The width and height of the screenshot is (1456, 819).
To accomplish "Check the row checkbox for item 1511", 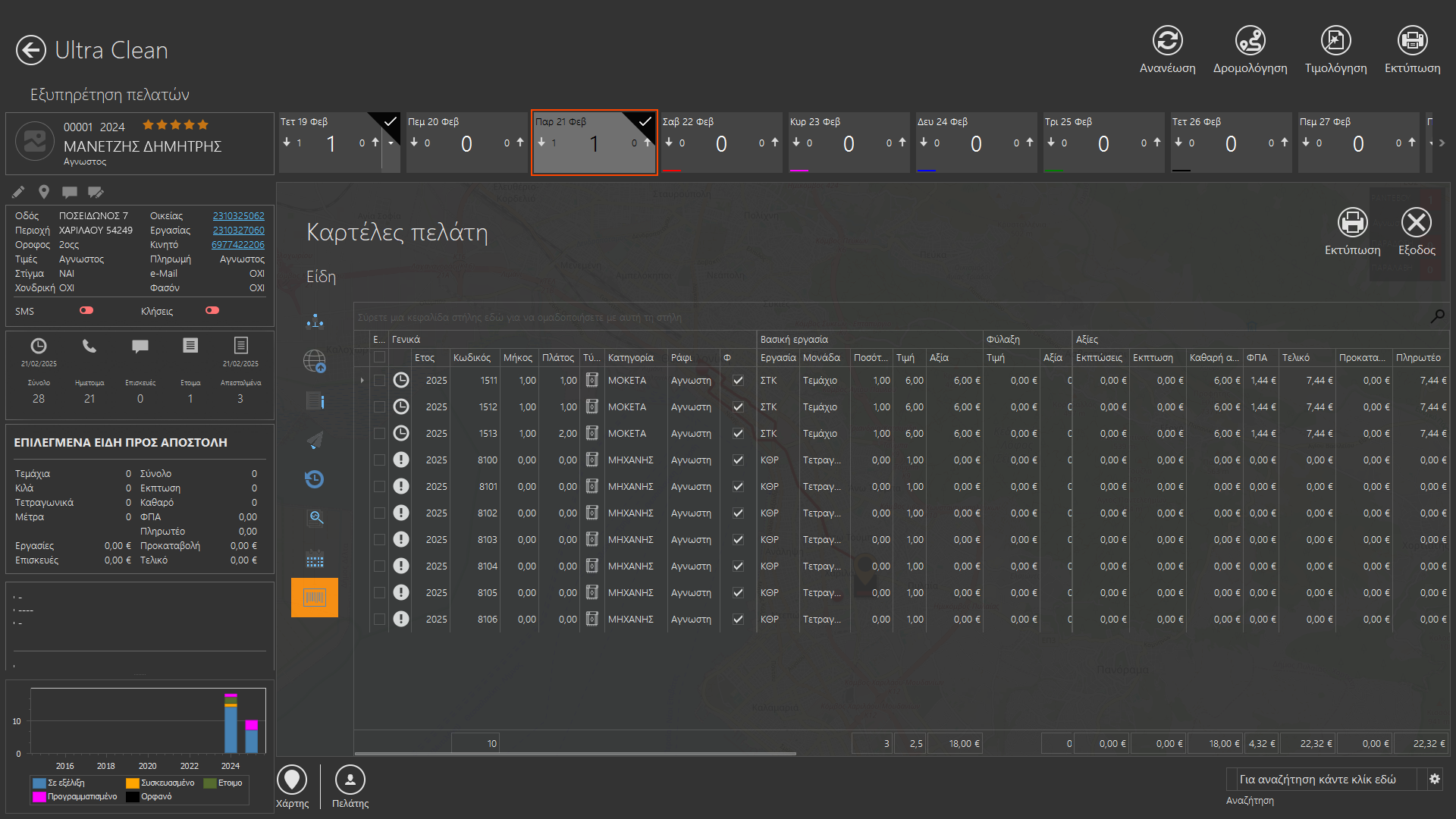I will (x=379, y=381).
